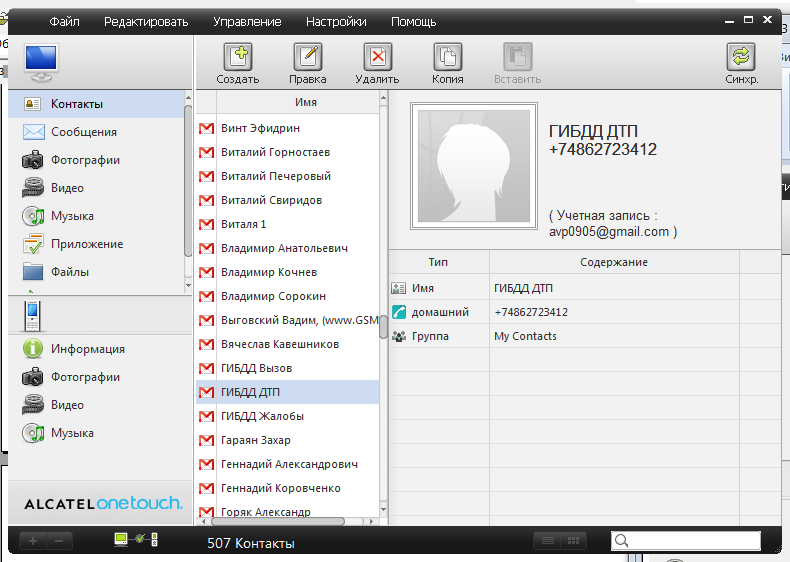This screenshot has height=562, width=790.
Task: Open Информация in the phone section
Action: [88, 349]
